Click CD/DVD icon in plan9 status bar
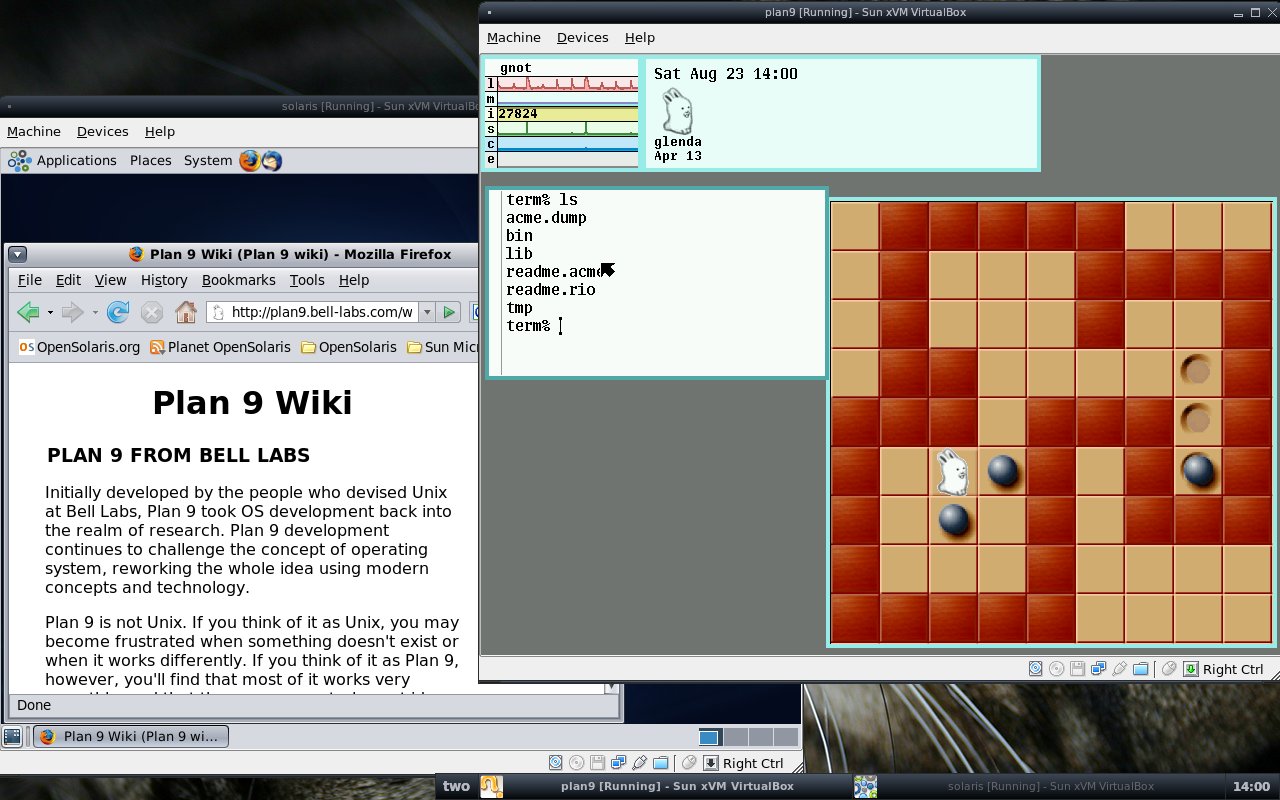The height and width of the screenshot is (800, 1280). pyautogui.click(x=1056, y=669)
